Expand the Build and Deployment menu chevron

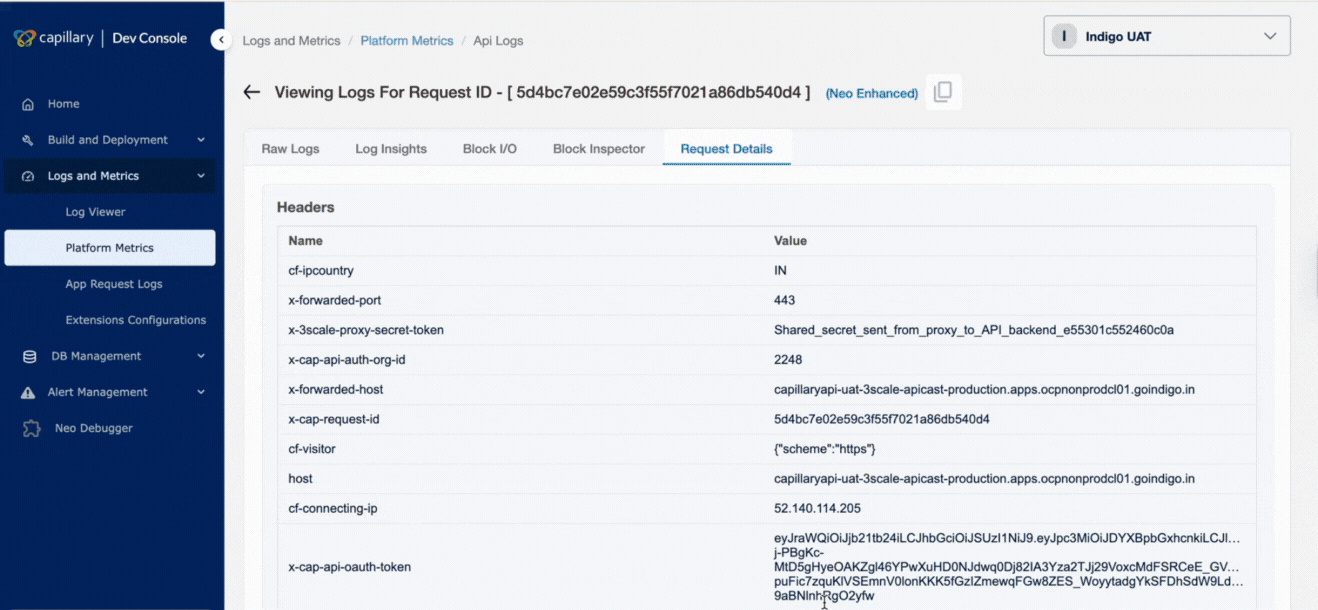point(201,140)
